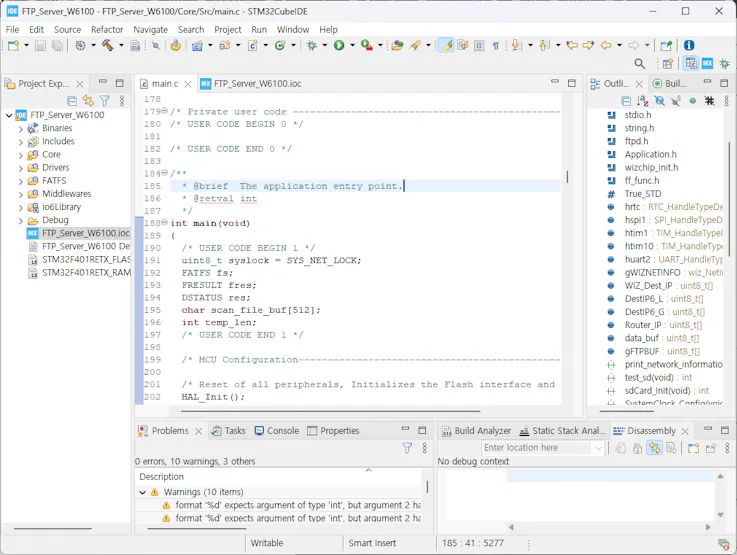The height and width of the screenshot is (555, 737).
Task: Switch to the Static Stack Analyzer tab
Action: [562, 431]
